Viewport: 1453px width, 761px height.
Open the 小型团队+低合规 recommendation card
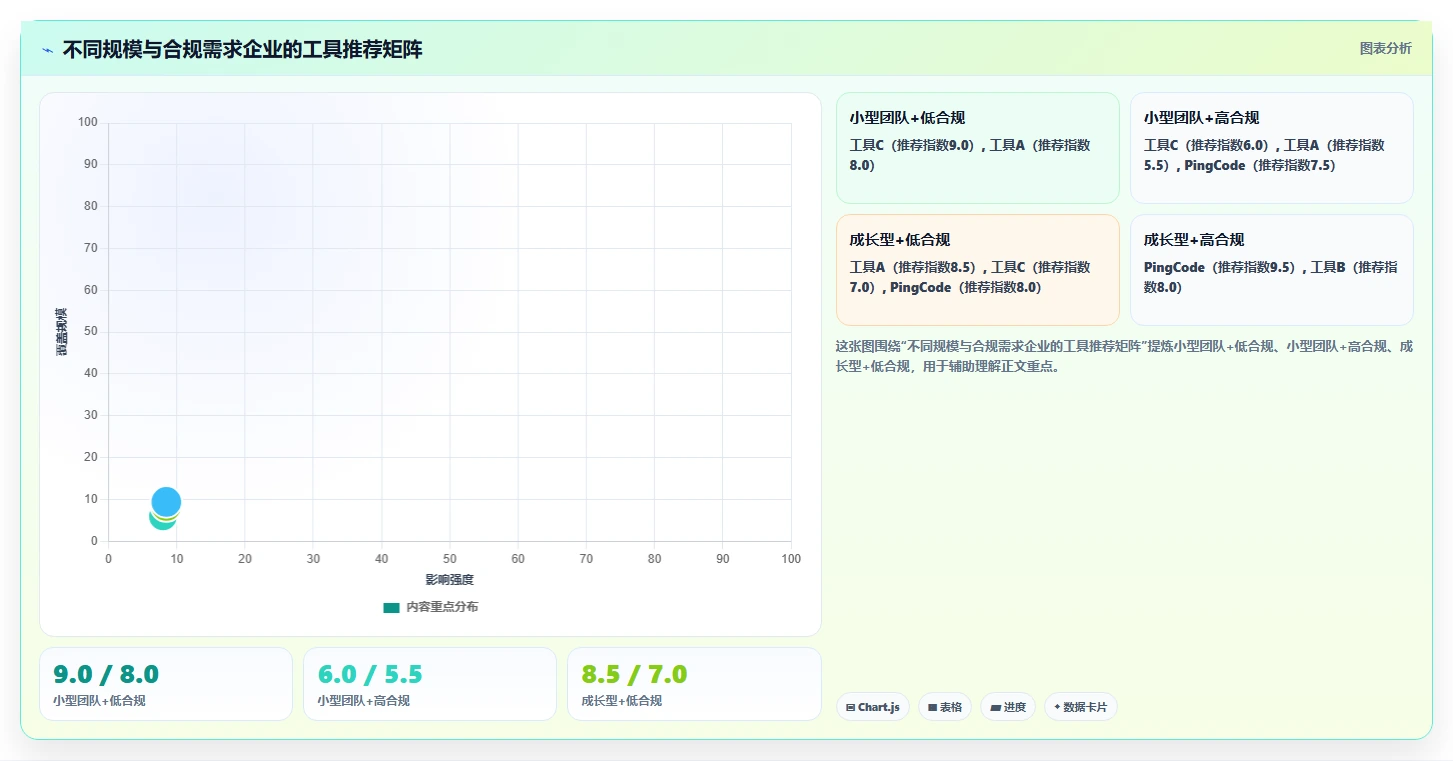pos(977,148)
